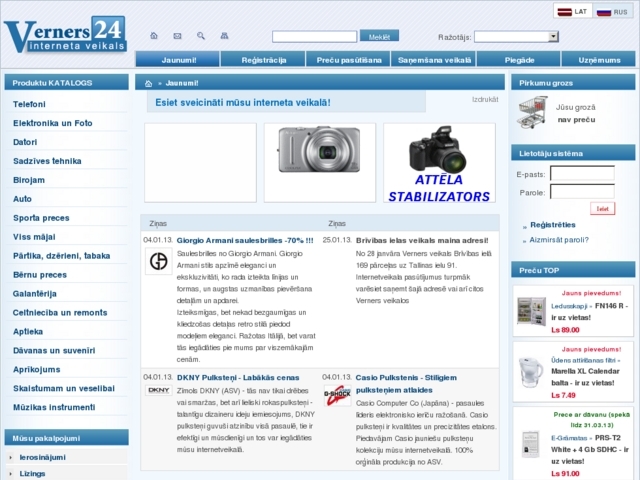Image resolution: width=640 pixels, height=480 pixels.
Task: Click the magnifier search icon in header
Action: pyautogui.click(x=201, y=36)
